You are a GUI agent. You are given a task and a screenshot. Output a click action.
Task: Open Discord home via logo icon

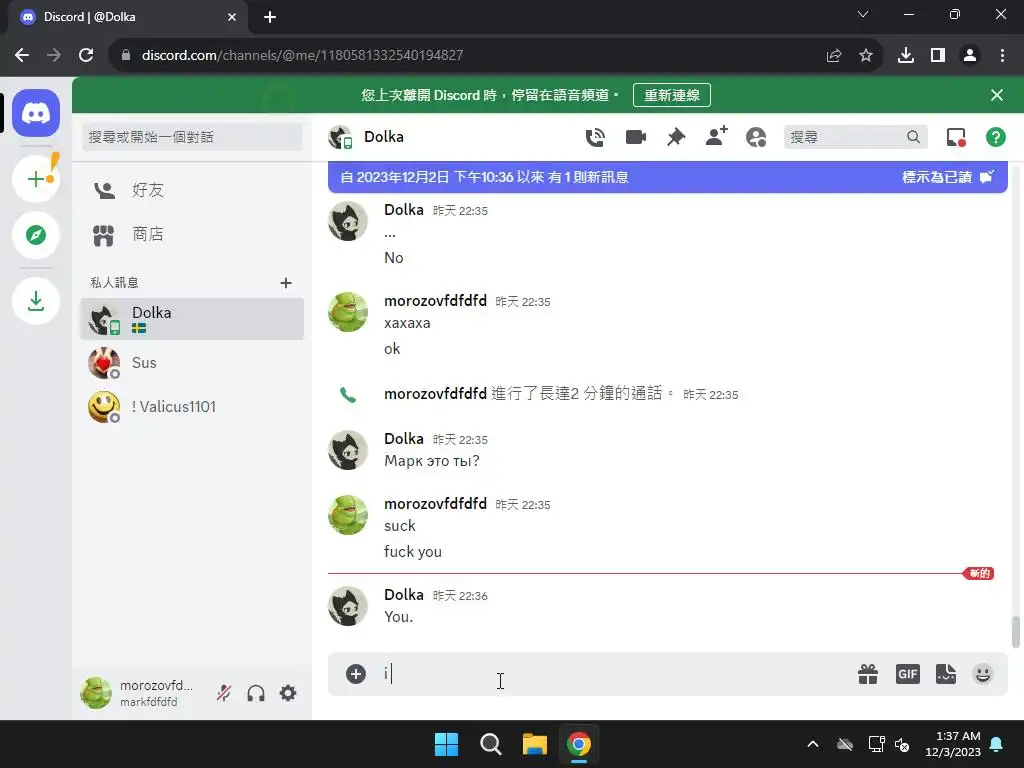[36, 113]
